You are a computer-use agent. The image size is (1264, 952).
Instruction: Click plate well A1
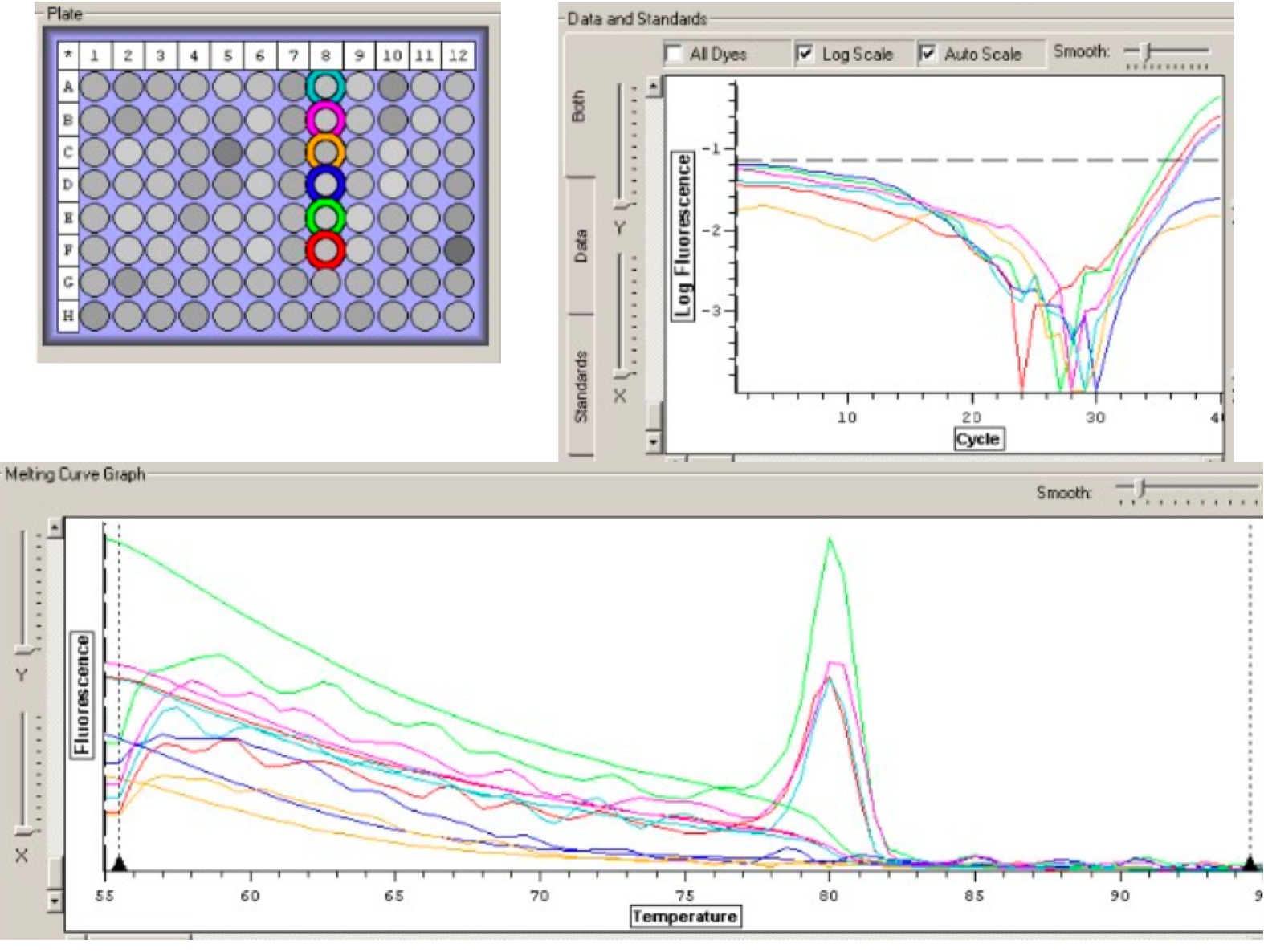pyautogui.click(x=95, y=87)
